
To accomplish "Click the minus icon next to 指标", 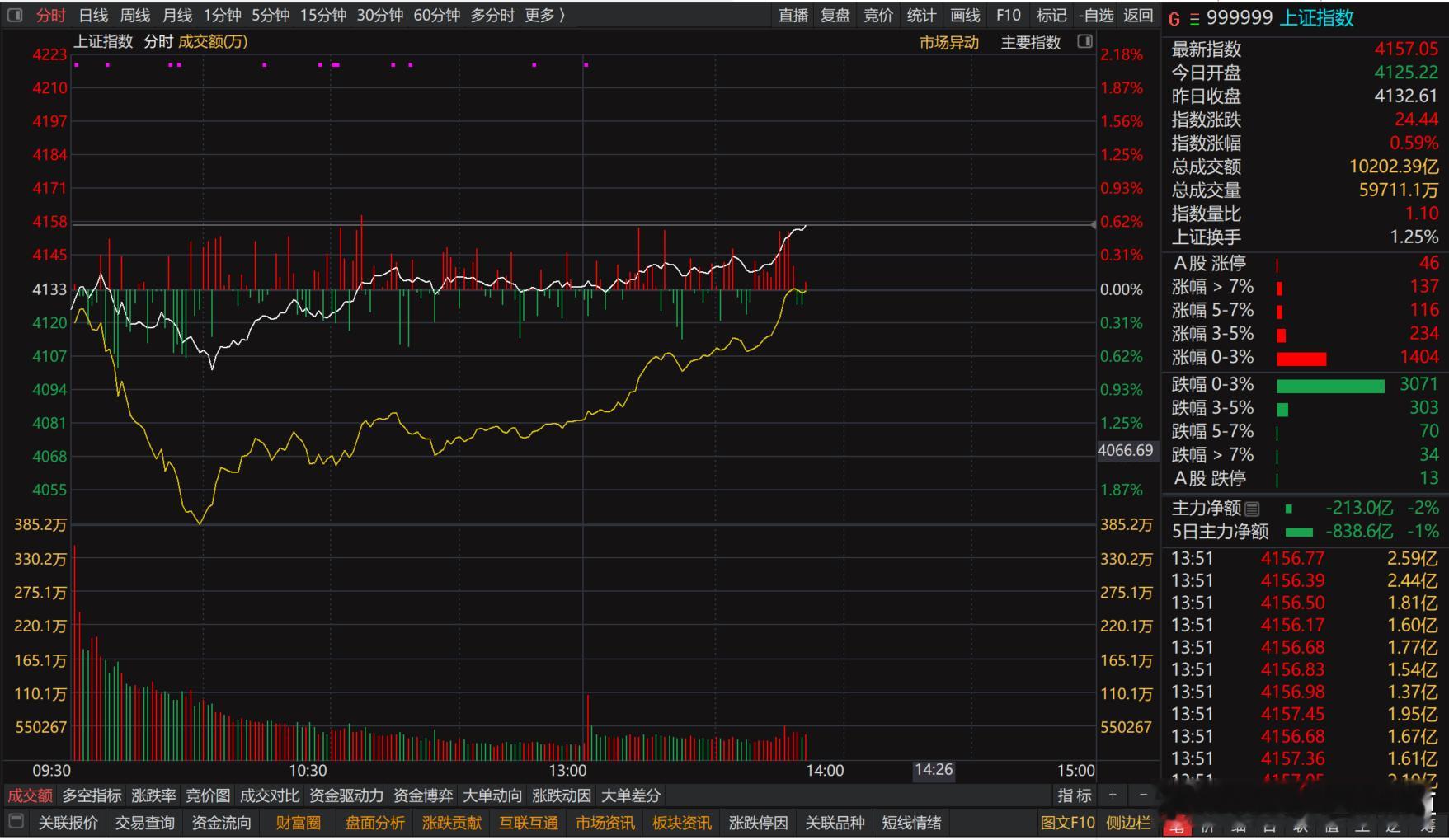I will click(x=1143, y=795).
